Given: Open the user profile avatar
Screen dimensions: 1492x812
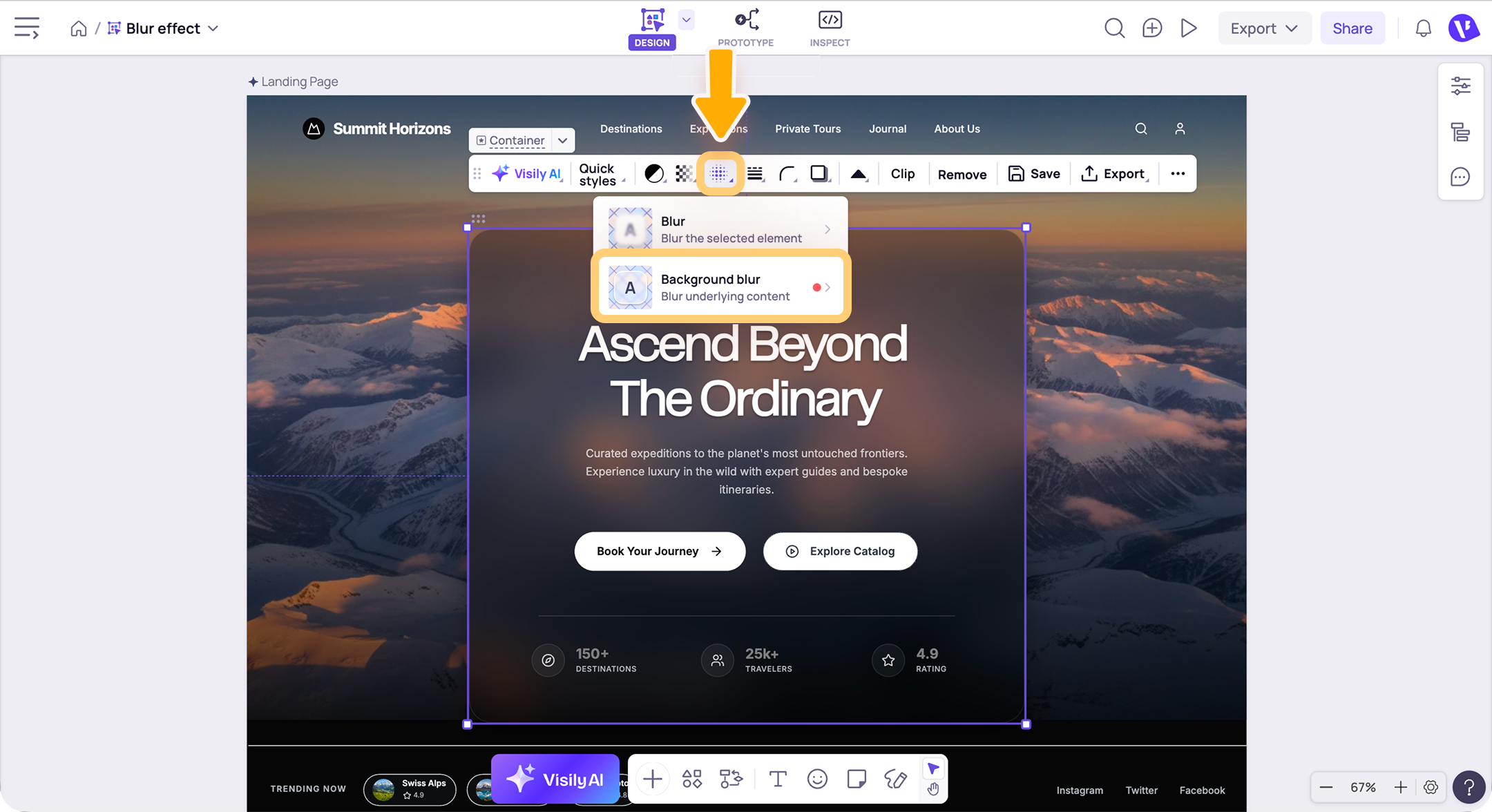Looking at the screenshot, I should click(x=1463, y=28).
